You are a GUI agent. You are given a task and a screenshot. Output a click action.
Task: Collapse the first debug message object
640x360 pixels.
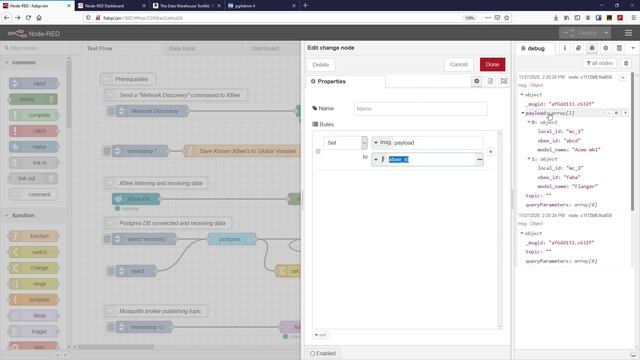522,95
